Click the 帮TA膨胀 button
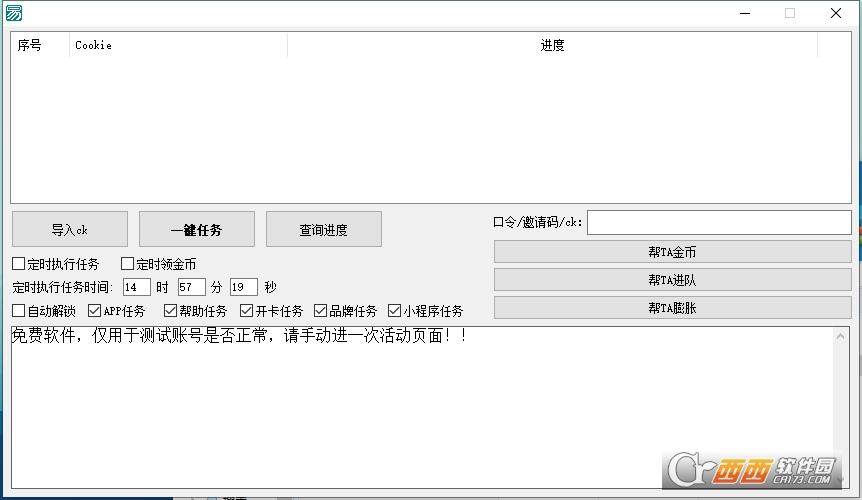 point(672,308)
